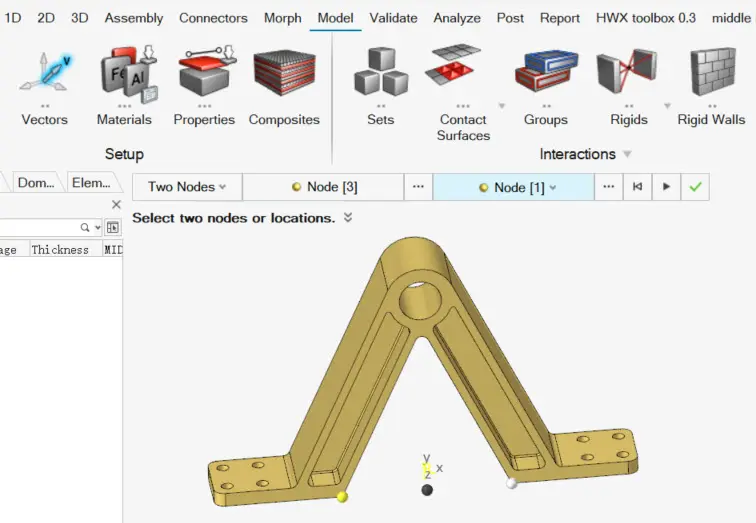The image size is (756, 523).
Task: Switch to the Connectors ribbon tab
Action: tap(213, 18)
